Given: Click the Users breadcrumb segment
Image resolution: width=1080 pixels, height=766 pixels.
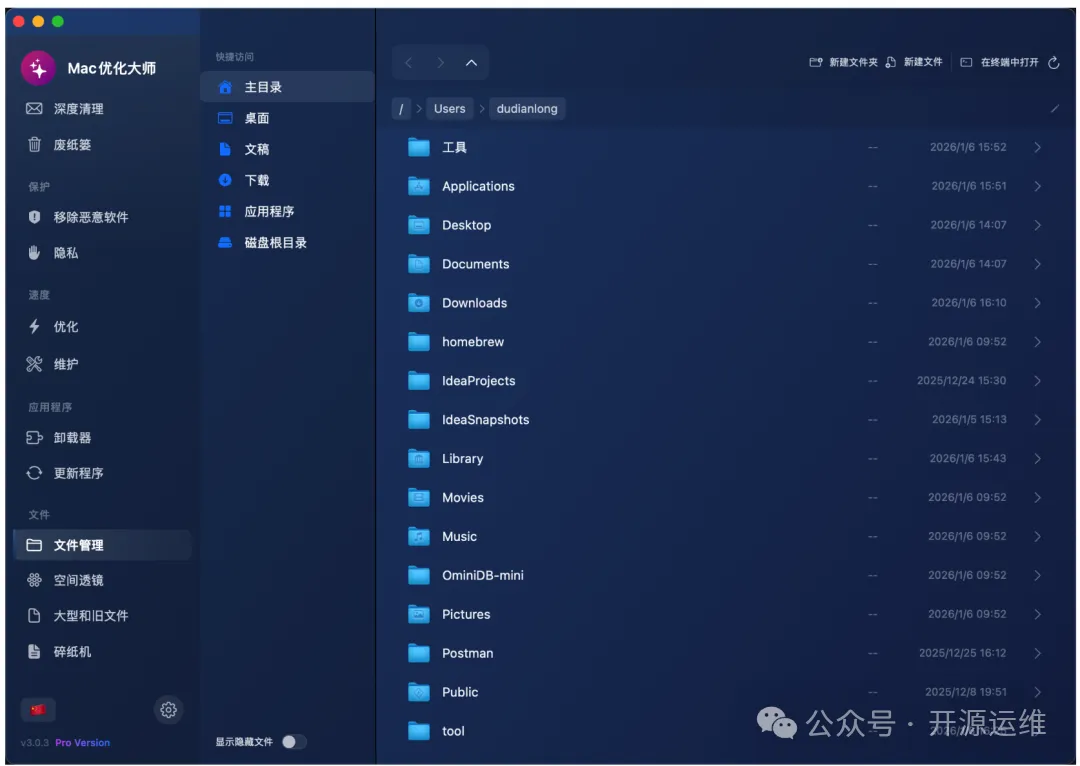Looking at the screenshot, I should click(x=449, y=109).
